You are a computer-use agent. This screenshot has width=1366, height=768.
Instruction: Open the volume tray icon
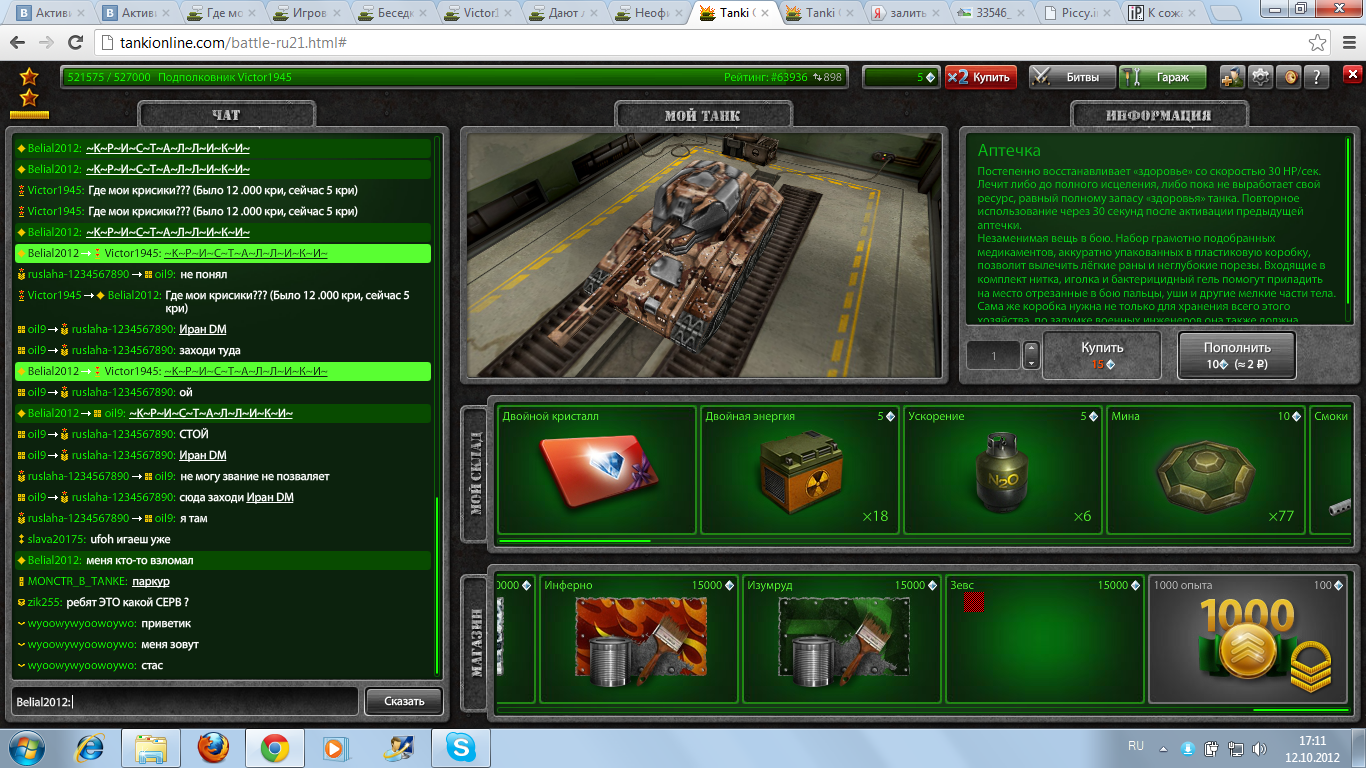[1257, 748]
